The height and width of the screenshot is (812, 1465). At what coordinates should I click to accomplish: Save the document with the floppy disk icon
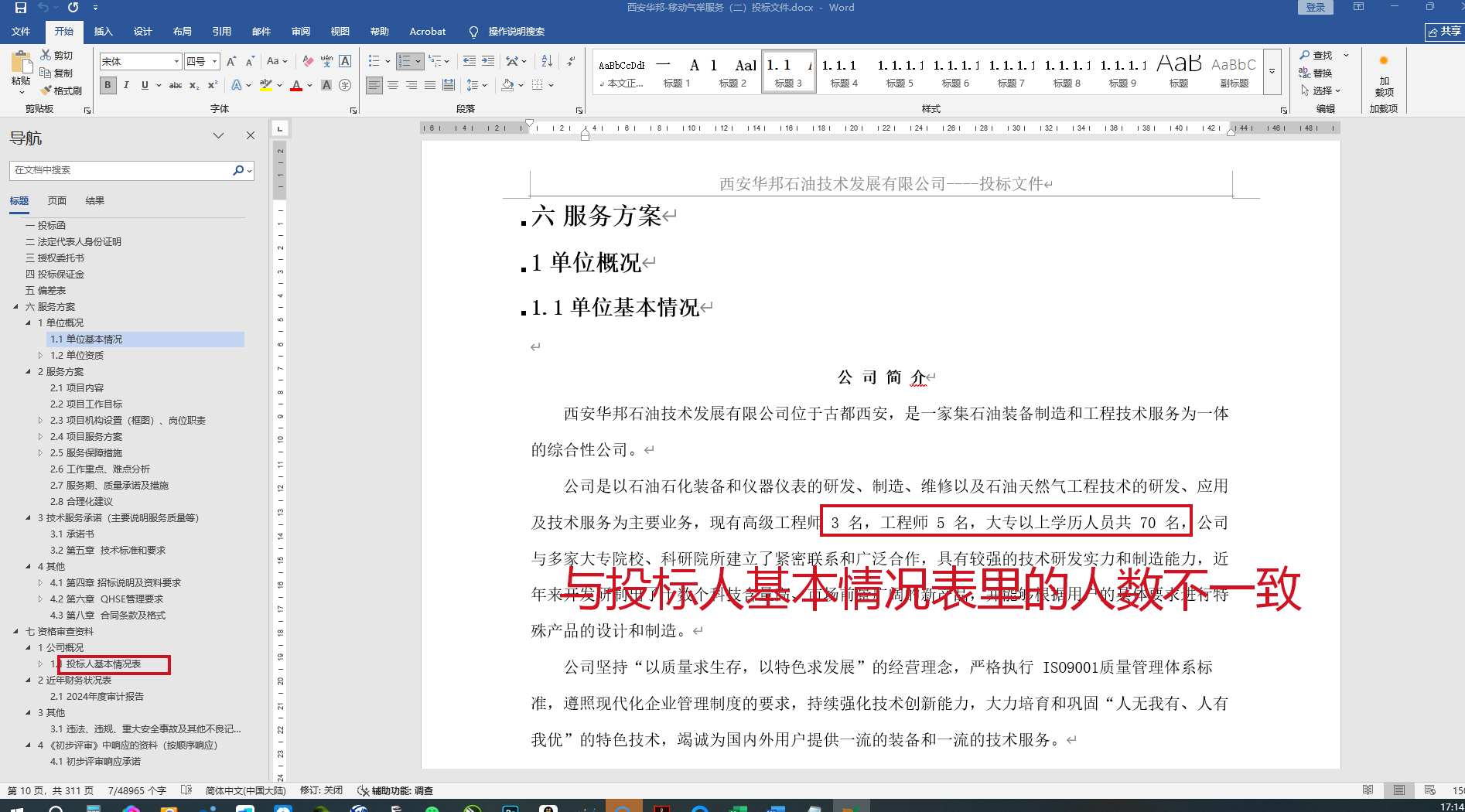(21, 8)
